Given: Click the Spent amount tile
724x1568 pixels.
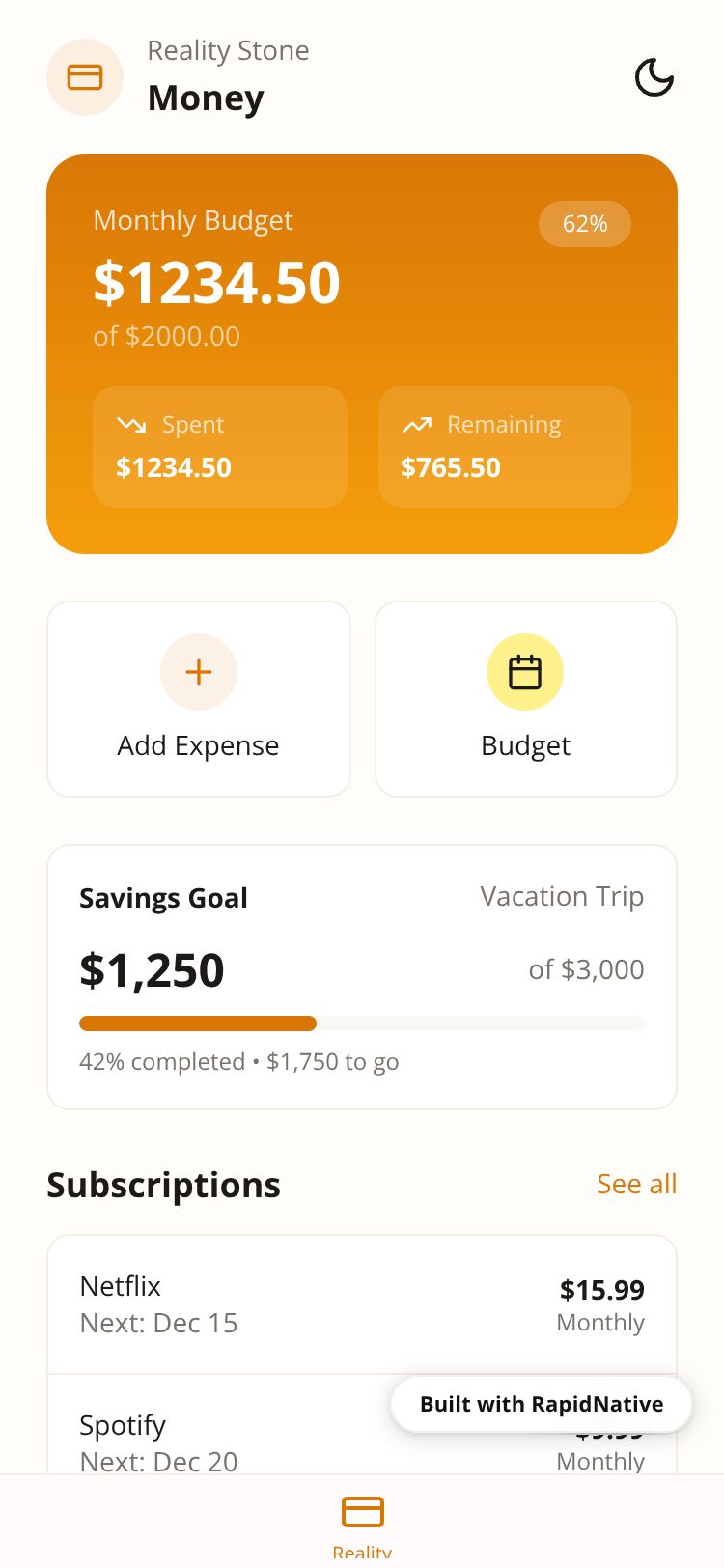Looking at the screenshot, I should click(220, 447).
